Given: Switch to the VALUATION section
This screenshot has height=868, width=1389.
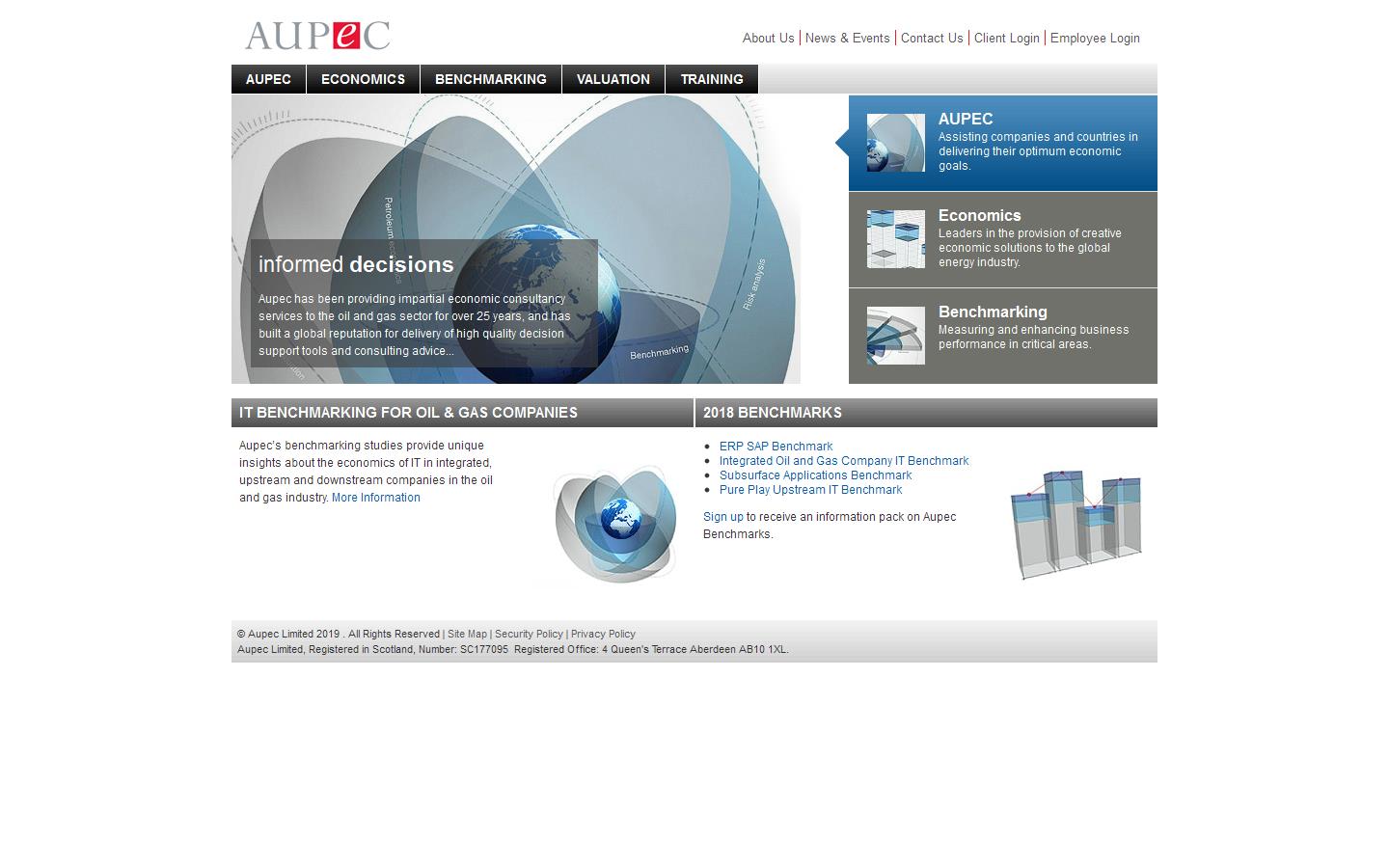Looking at the screenshot, I should pos(613,79).
